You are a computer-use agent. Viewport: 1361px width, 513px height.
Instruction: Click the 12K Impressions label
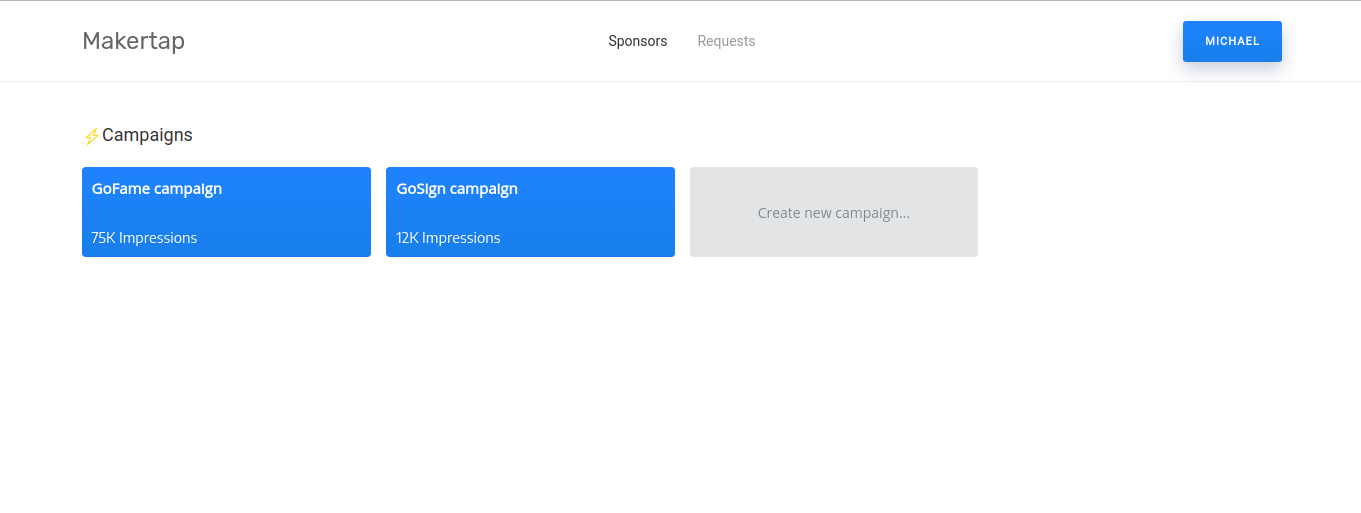coord(448,238)
